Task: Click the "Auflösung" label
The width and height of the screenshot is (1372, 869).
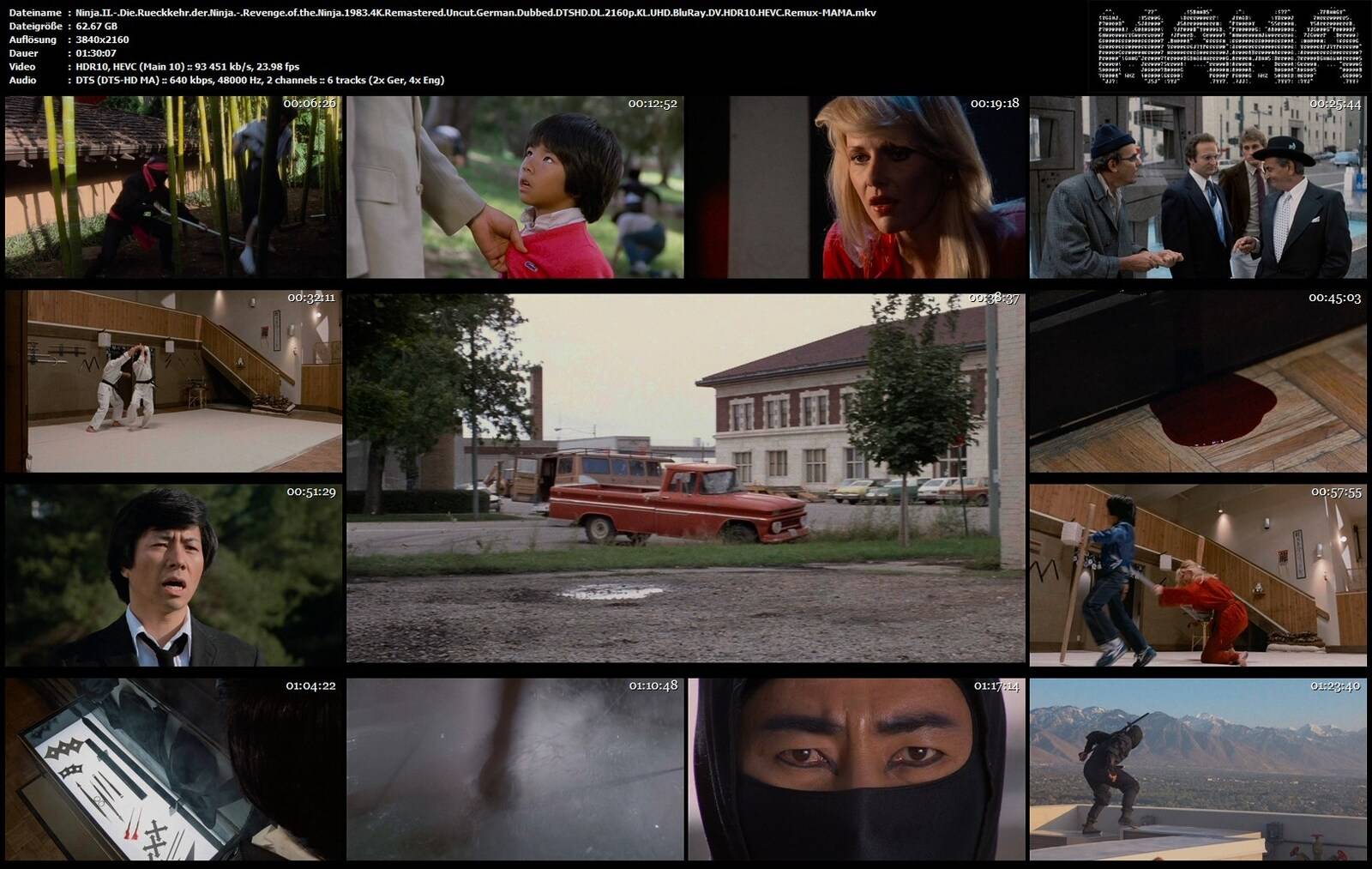Action: (33, 39)
